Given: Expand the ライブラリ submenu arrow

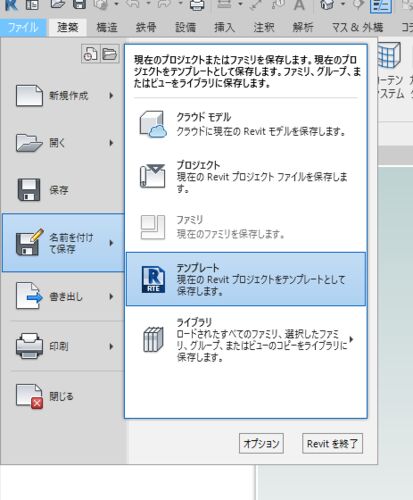Looking at the screenshot, I should [351, 339].
